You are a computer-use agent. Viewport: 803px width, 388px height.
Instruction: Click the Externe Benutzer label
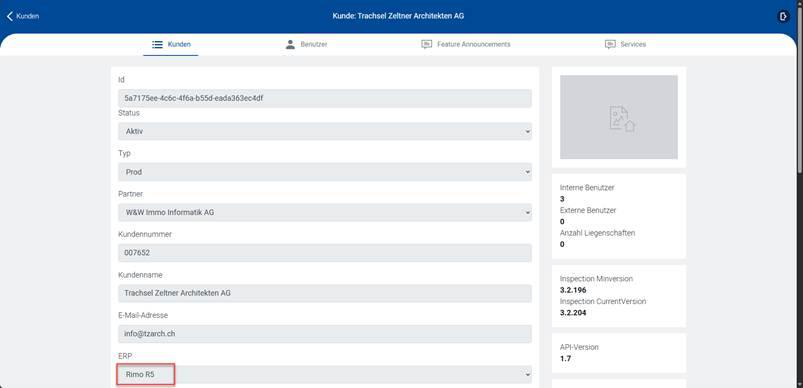[x=588, y=210]
